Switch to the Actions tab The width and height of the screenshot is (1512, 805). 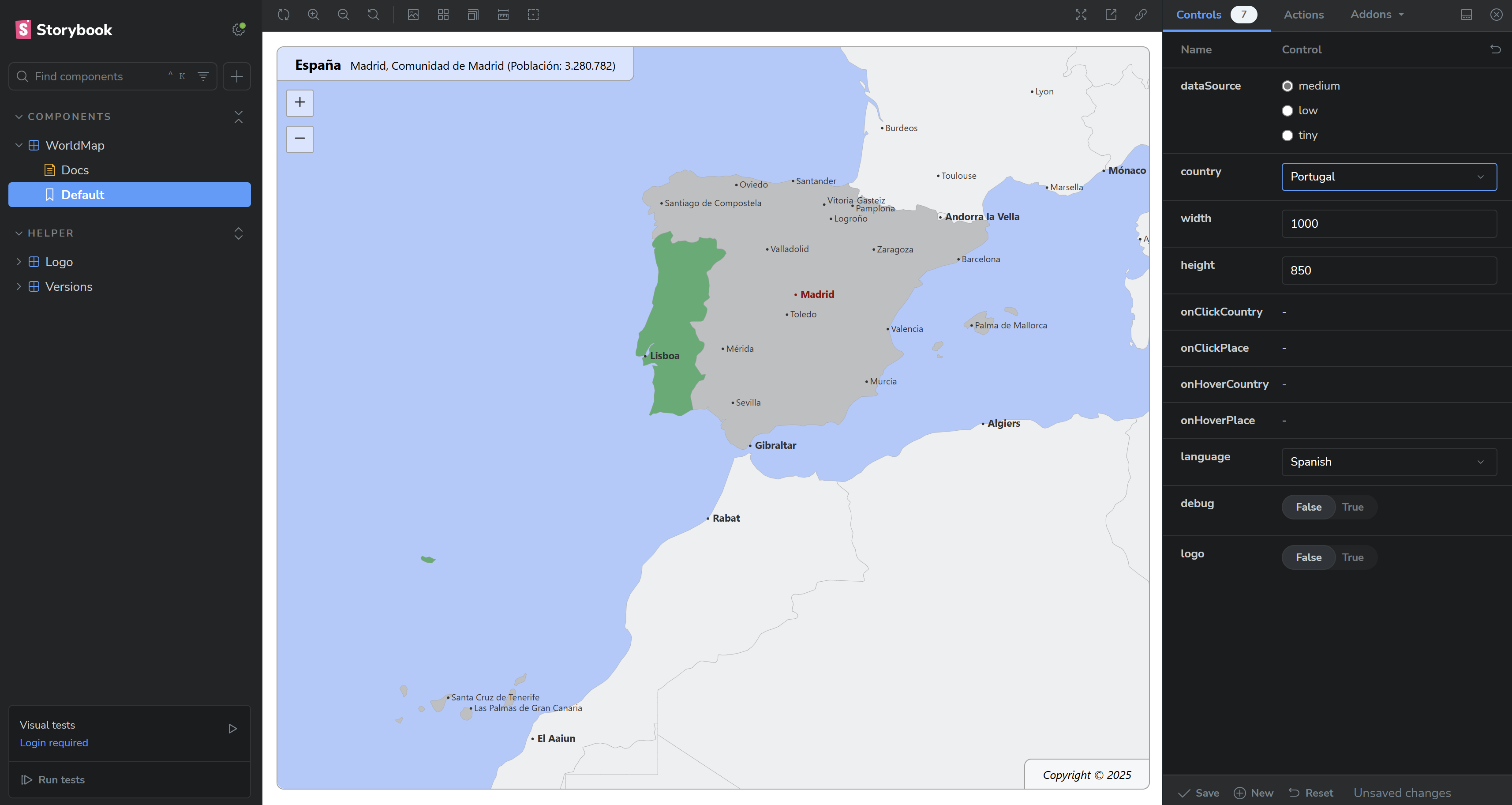pos(1303,15)
